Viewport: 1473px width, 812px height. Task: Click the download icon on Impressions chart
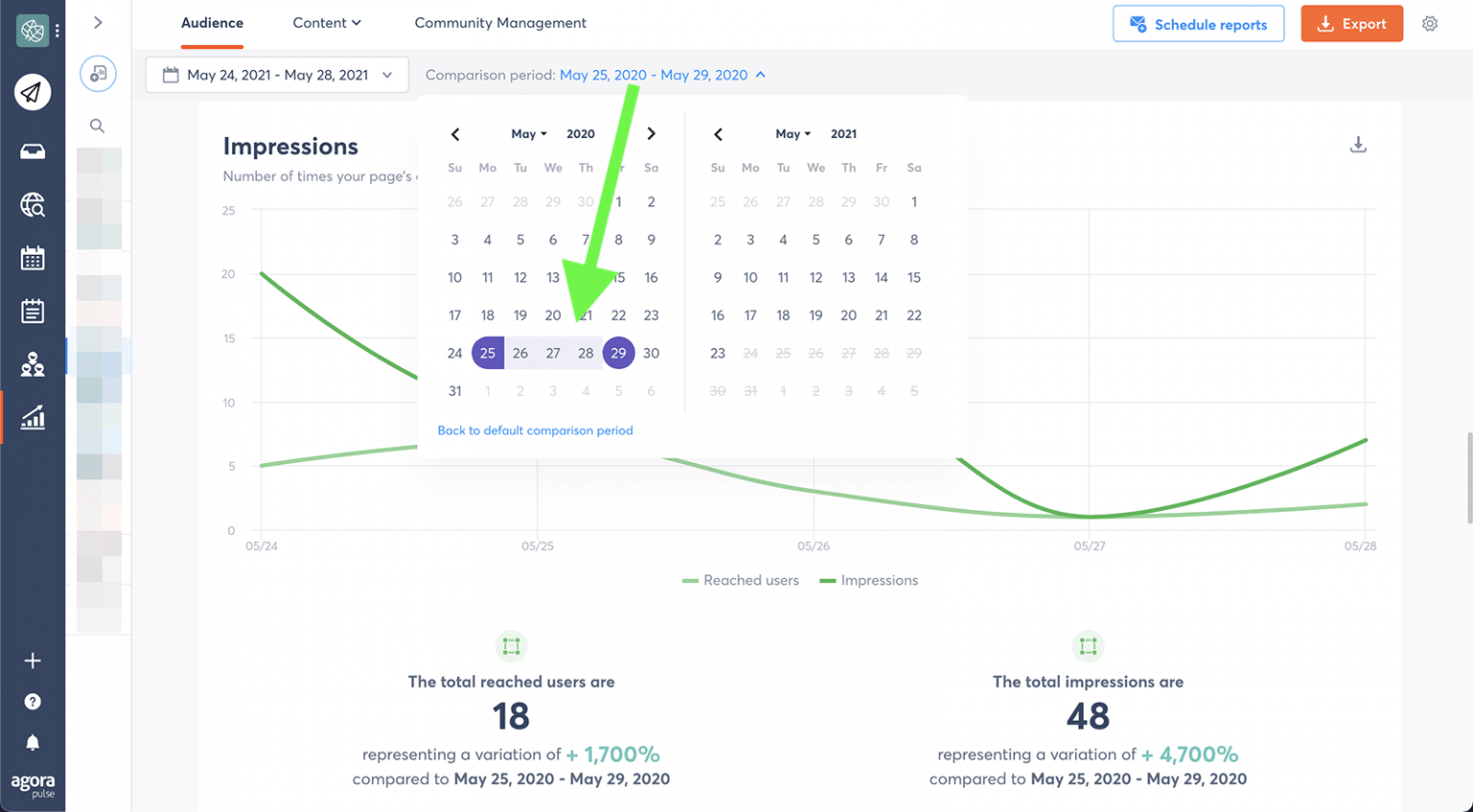(x=1358, y=143)
